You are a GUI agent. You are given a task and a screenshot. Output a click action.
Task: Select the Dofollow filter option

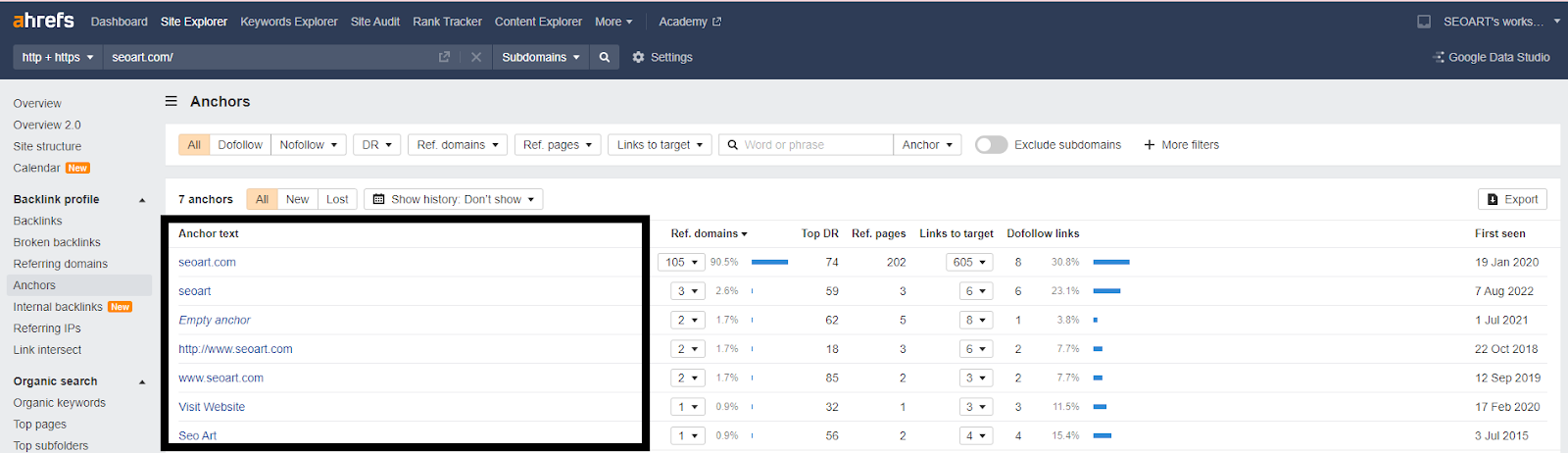pos(240,145)
